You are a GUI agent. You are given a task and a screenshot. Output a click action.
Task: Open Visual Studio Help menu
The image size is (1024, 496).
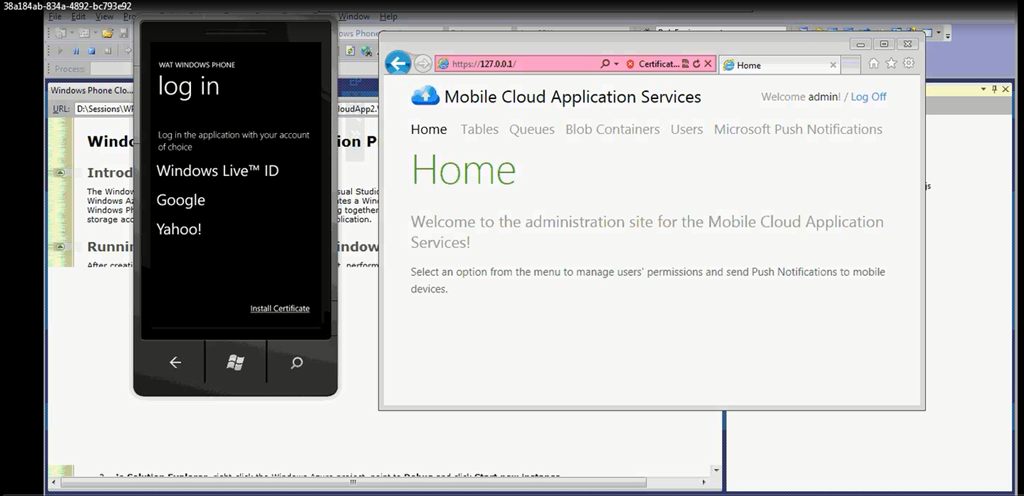click(x=388, y=16)
